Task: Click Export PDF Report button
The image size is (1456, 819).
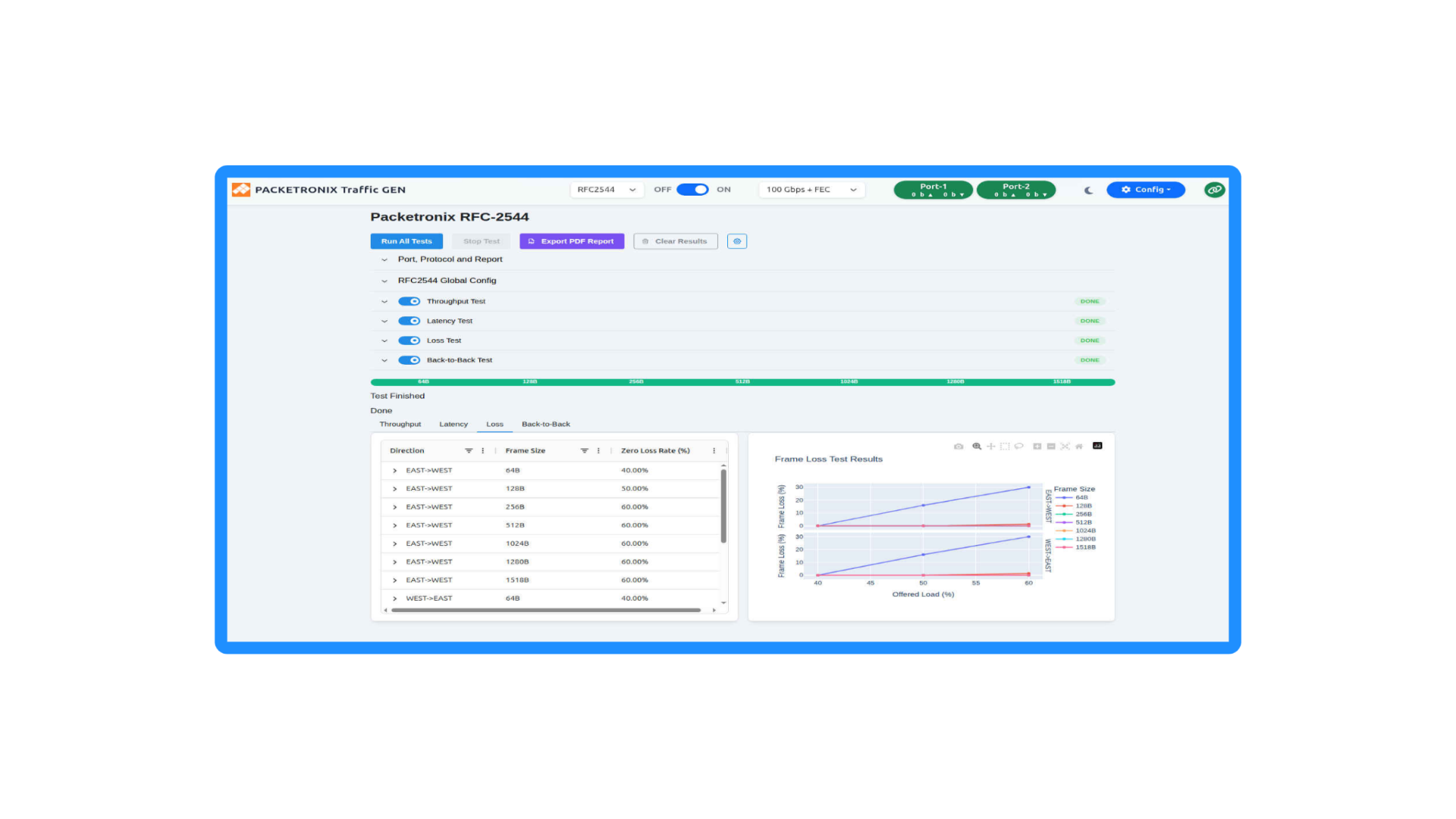Action: (x=572, y=241)
